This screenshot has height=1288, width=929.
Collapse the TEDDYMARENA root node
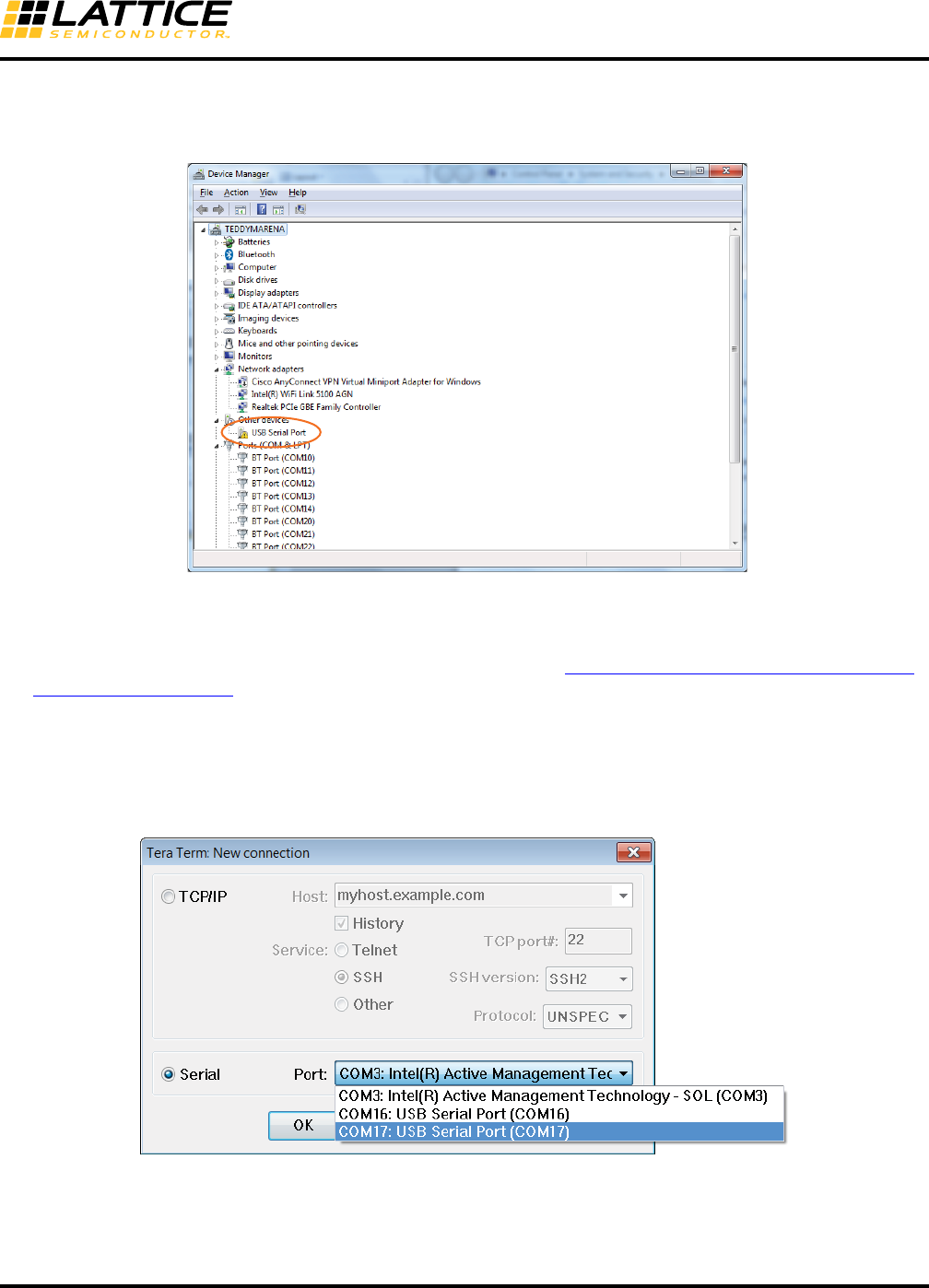(204, 229)
